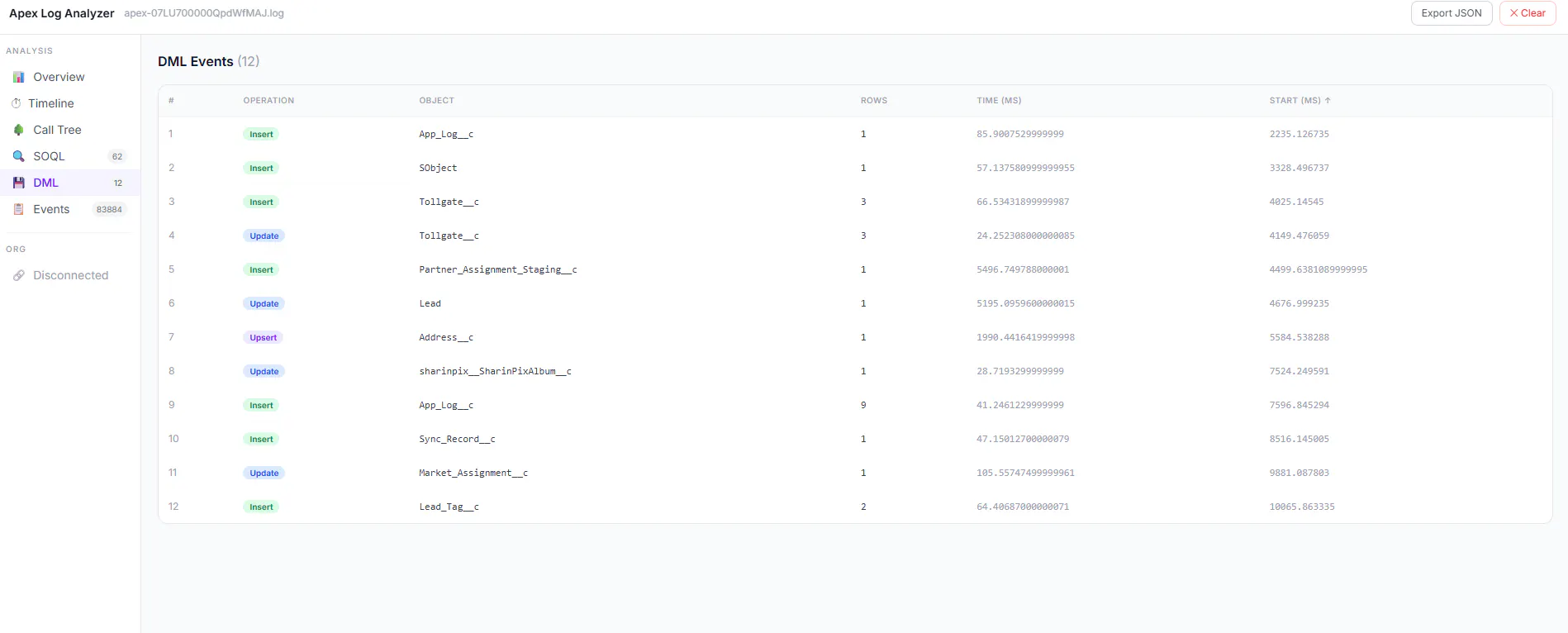Image resolution: width=1568 pixels, height=633 pixels.
Task: Sort by OPERATION column header
Action: coord(268,100)
